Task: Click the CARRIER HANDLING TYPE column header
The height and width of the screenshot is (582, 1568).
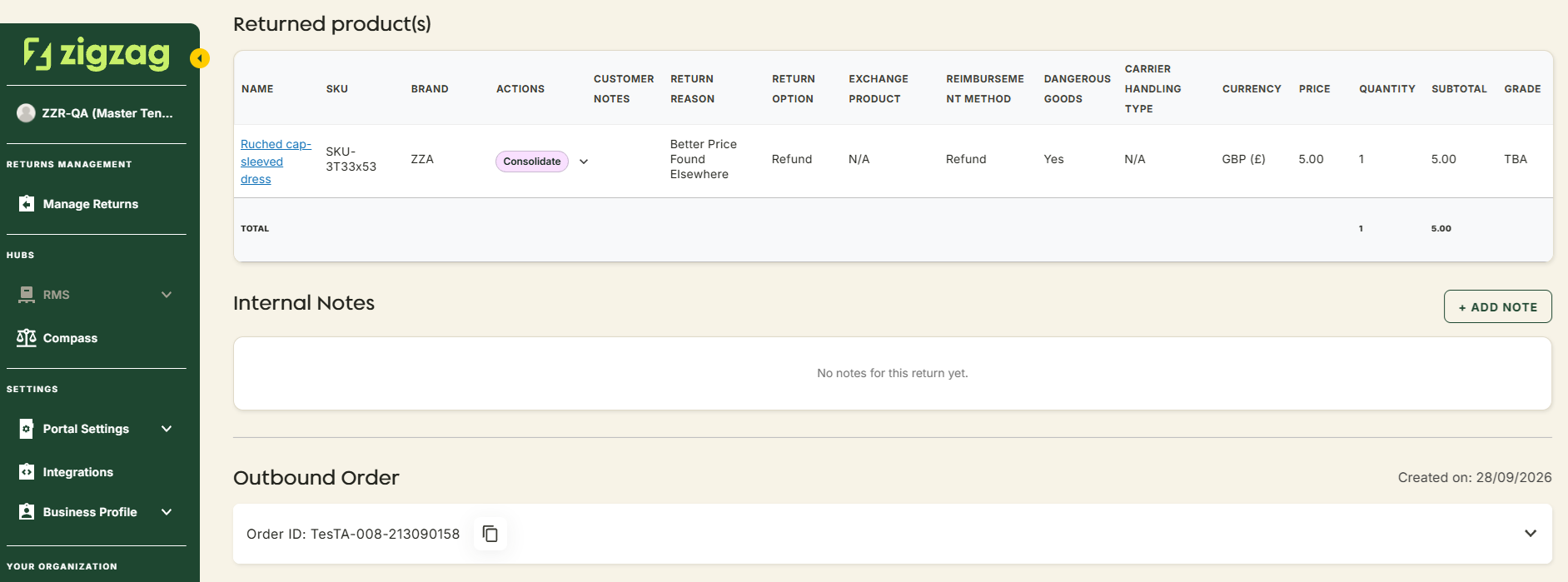Action: click(x=1152, y=89)
